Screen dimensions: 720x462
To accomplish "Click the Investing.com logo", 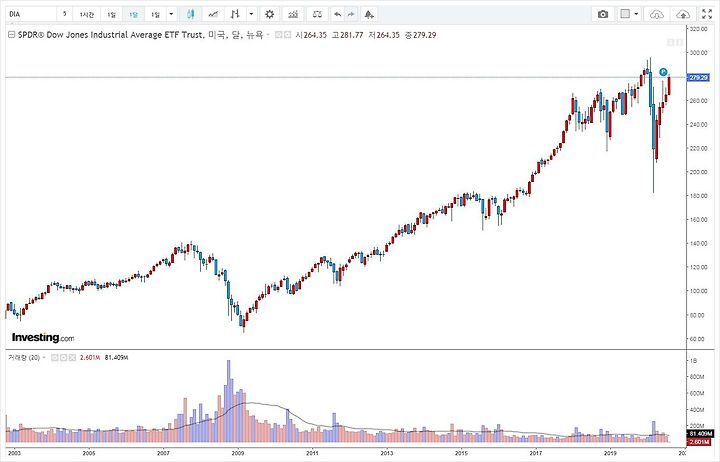I will (x=43, y=338).
